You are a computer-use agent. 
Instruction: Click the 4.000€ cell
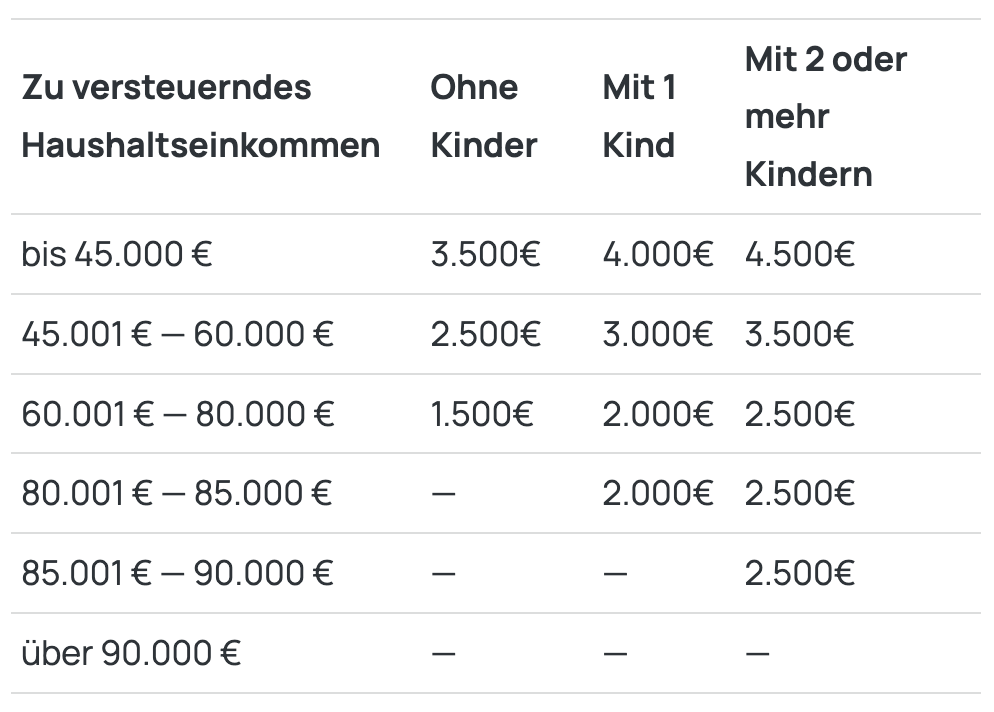pos(657,254)
